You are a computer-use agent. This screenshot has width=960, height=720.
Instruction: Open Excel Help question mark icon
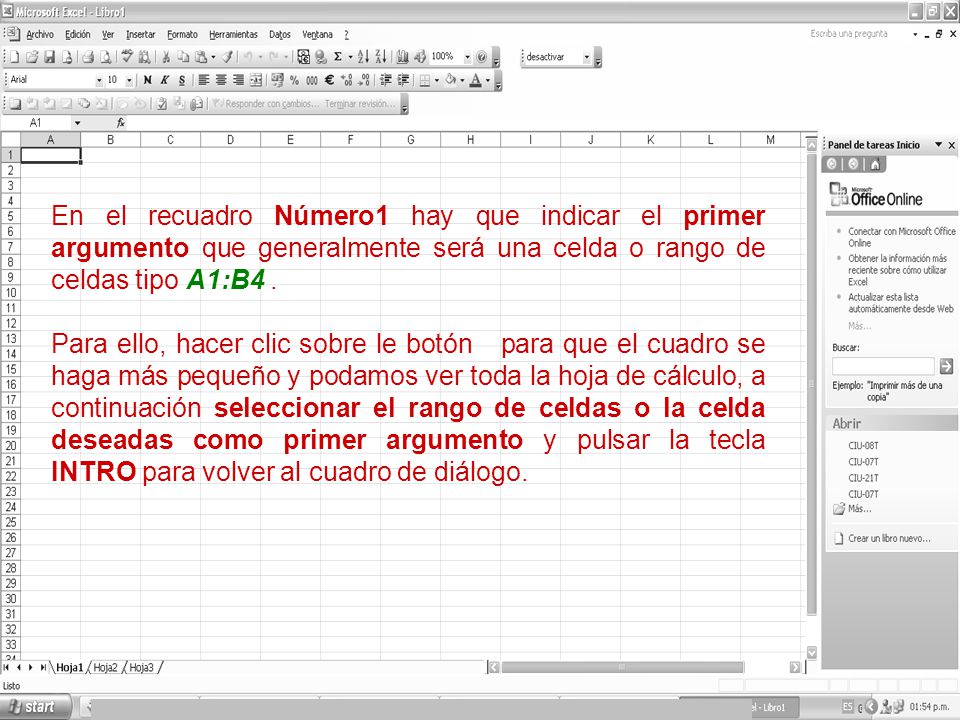pyautogui.click(x=482, y=57)
